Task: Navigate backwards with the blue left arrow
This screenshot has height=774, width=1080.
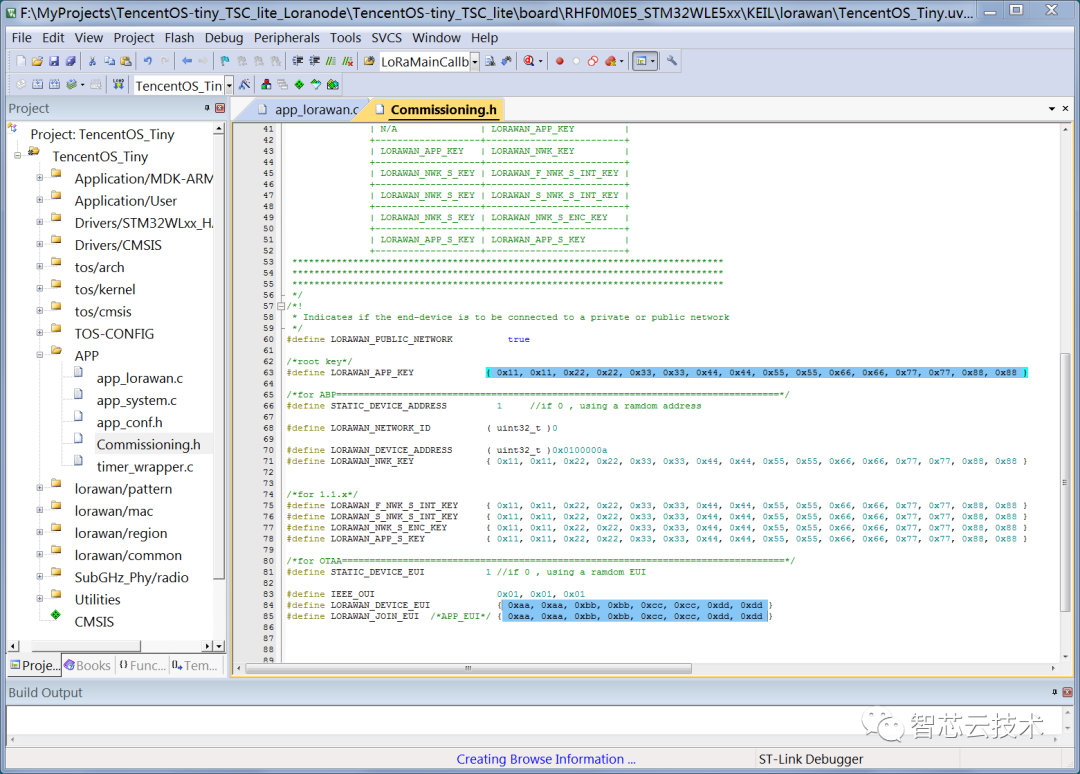Action: [x=187, y=61]
